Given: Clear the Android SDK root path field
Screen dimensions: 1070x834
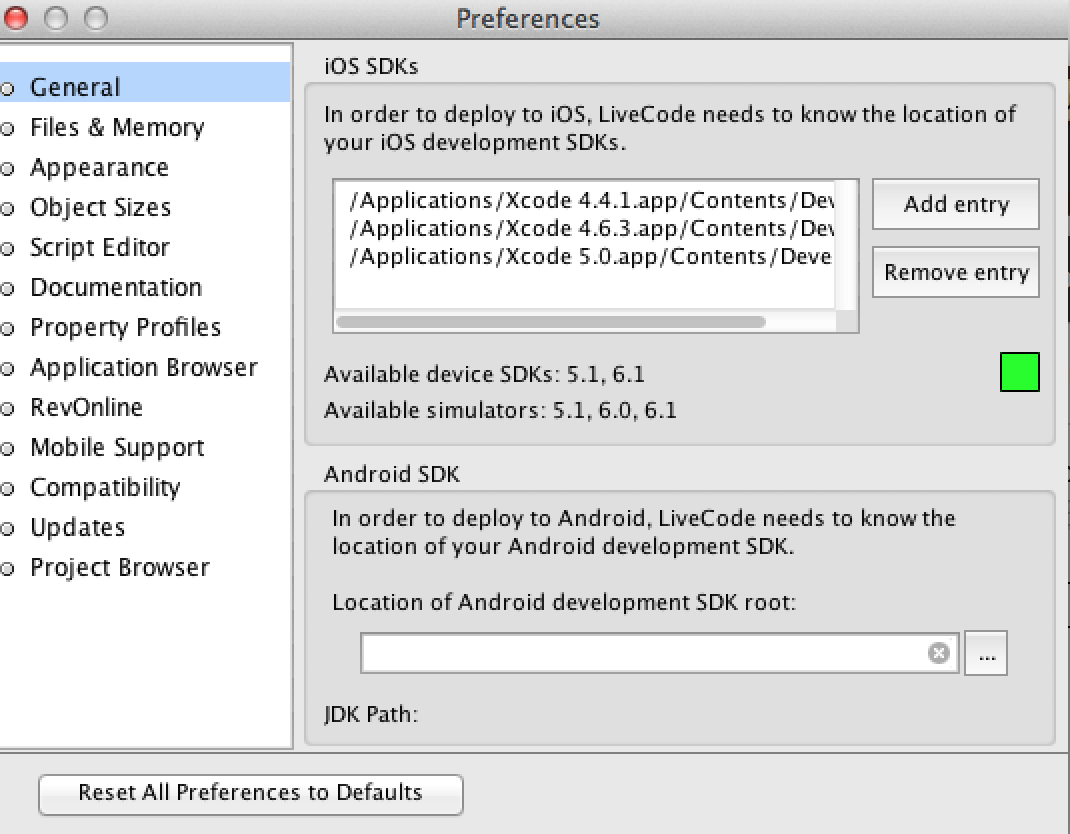Looking at the screenshot, I should point(938,653).
